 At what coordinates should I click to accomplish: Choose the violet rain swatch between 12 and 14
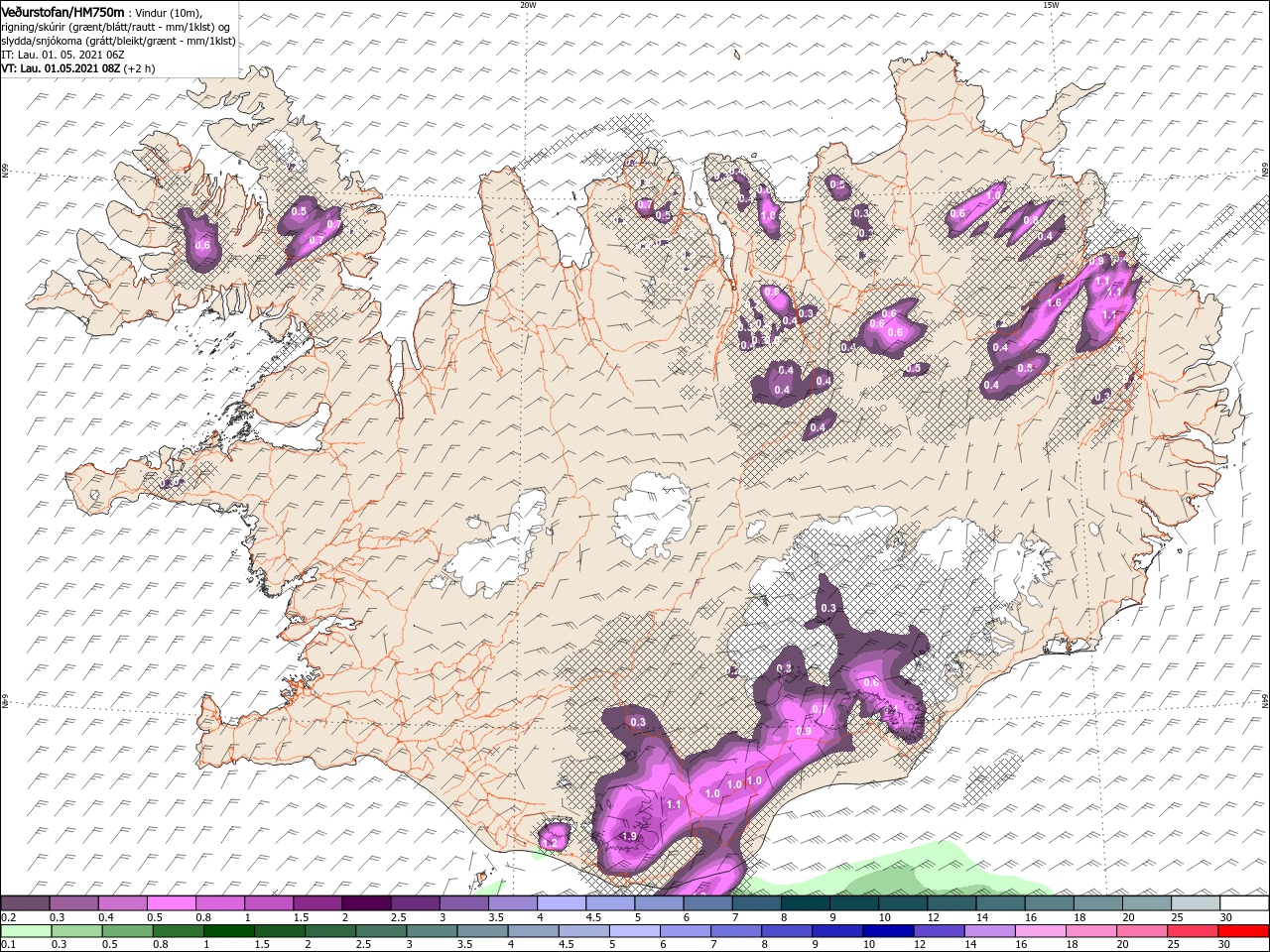click(x=940, y=931)
